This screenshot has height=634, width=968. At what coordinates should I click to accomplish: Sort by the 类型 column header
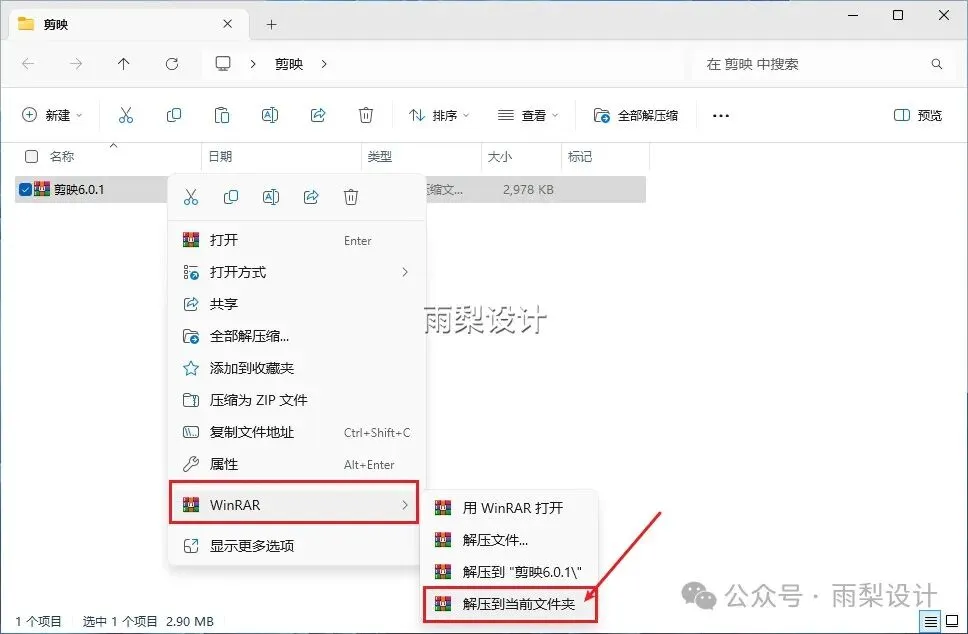(x=380, y=157)
